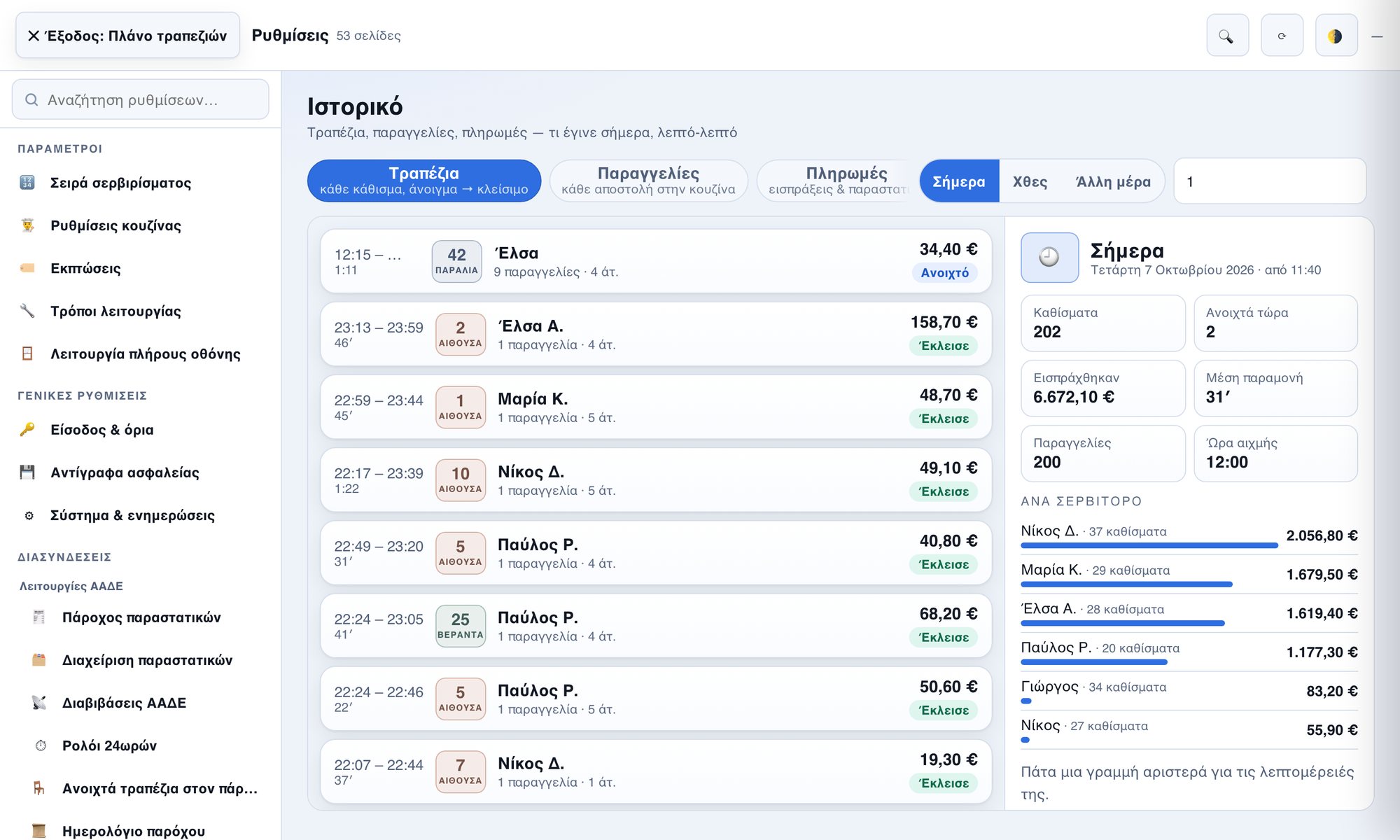The image size is (1400, 840).
Task: Click Διαχείριση παραστατικών folder icon
Action: (39, 660)
